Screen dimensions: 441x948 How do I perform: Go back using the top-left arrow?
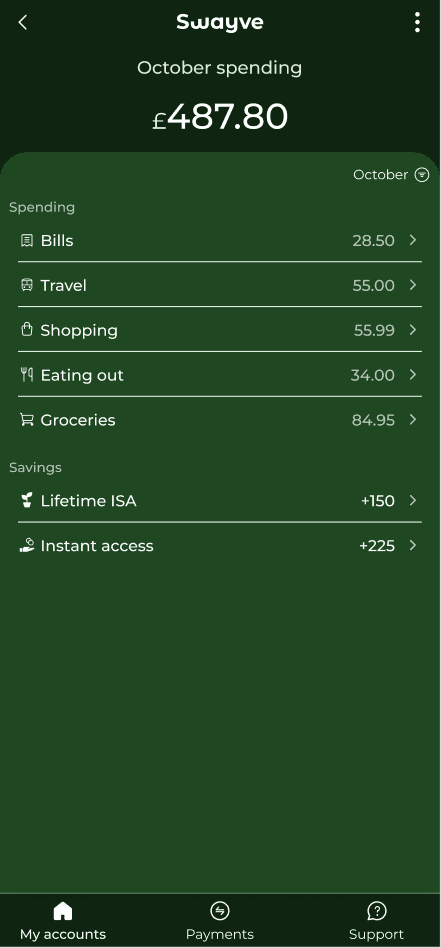(23, 22)
